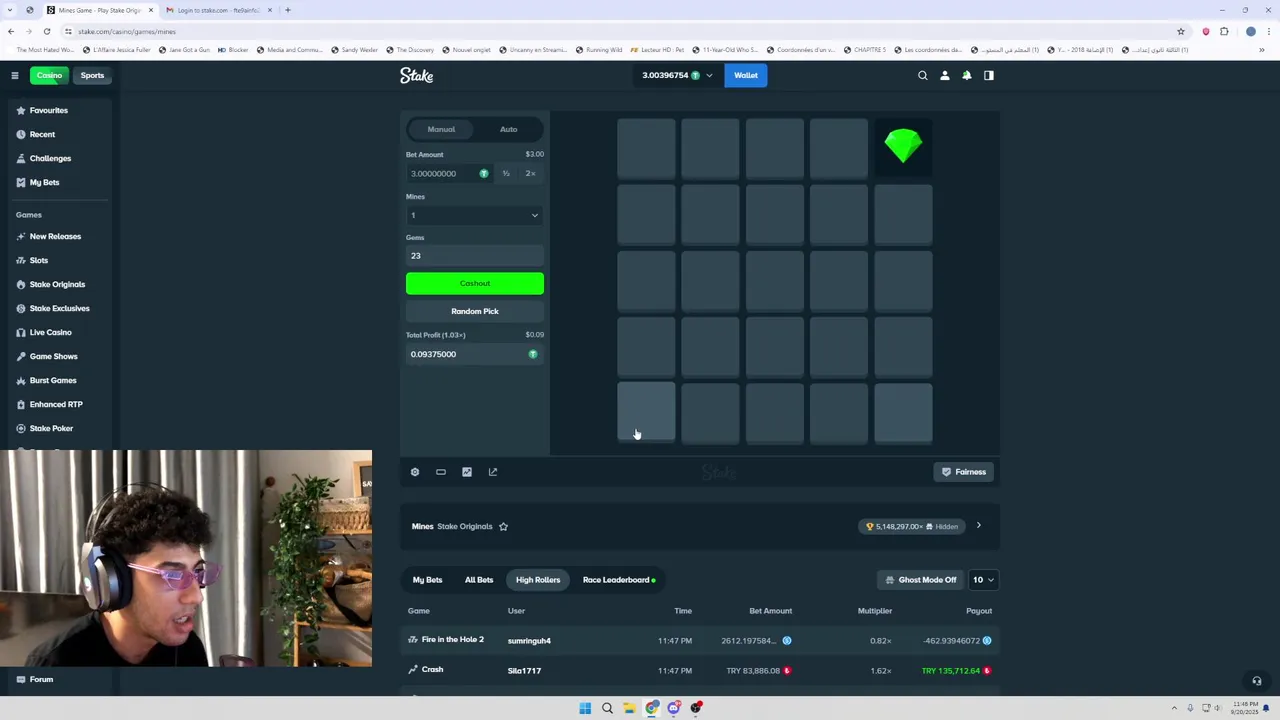Expand the Mines game info arrow
Image resolution: width=1280 pixels, height=720 pixels.
tap(979, 526)
